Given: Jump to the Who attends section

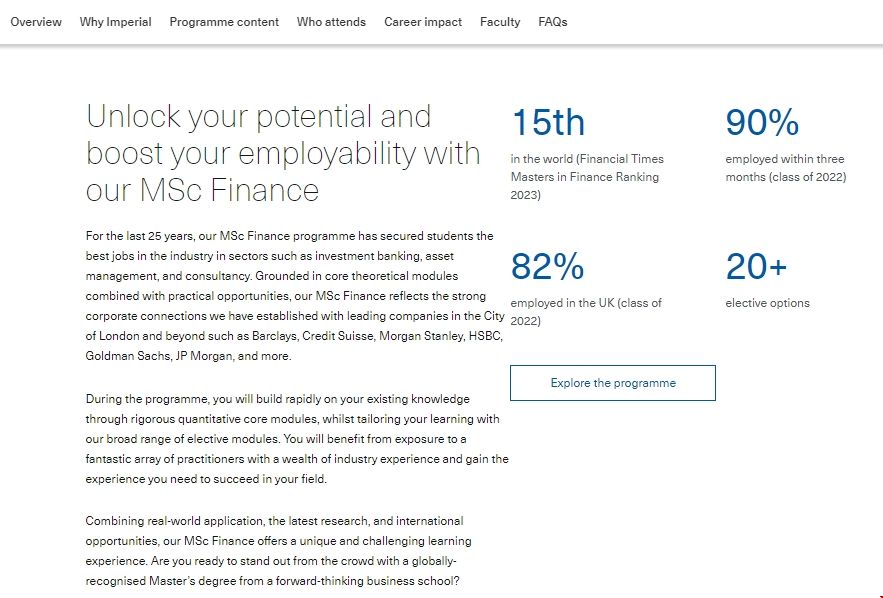Looking at the screenshot, I should click(331, 22).
